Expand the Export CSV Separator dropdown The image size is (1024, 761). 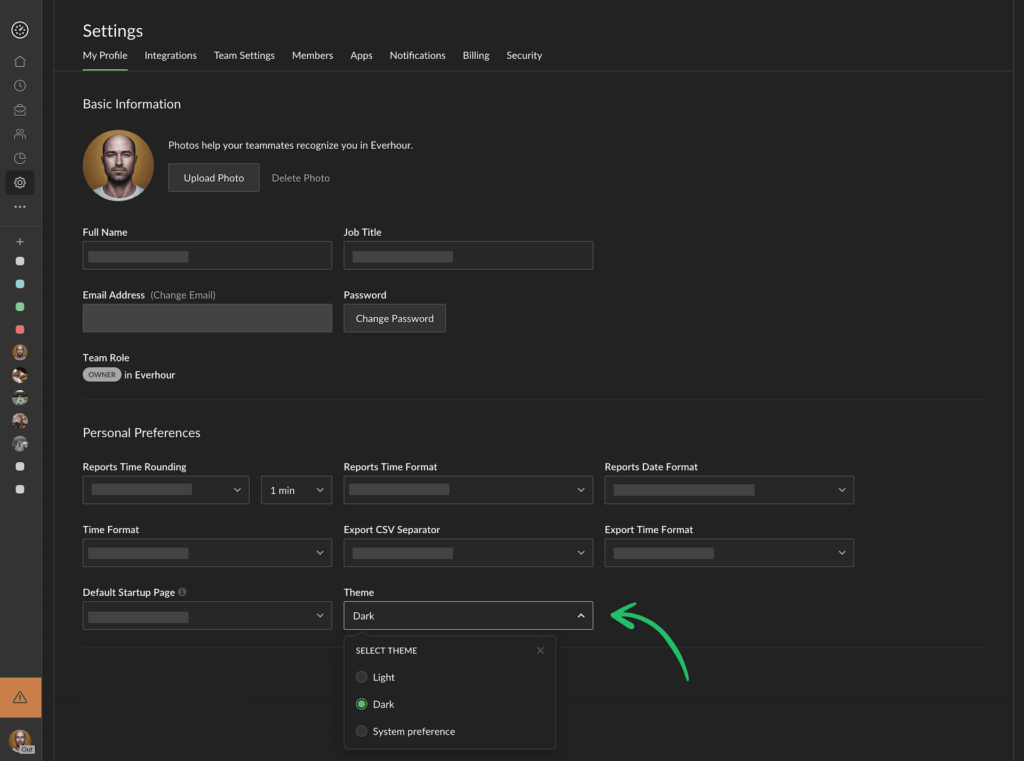pyautogui.click(x=468, y=553)
